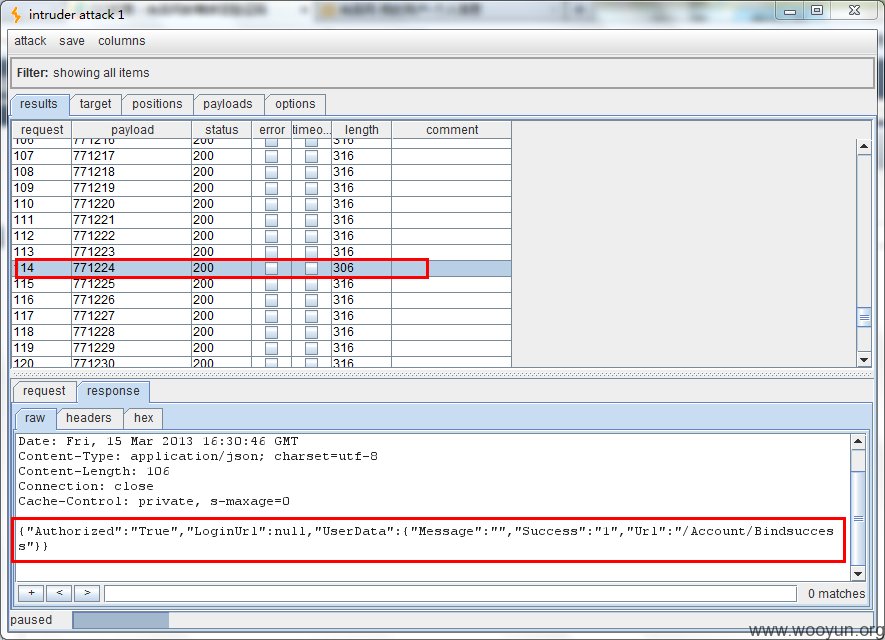The width and height of the screenshot is (885, 640).
Task: Maximize the intruder attack window
Action: [x=817, y=11]
